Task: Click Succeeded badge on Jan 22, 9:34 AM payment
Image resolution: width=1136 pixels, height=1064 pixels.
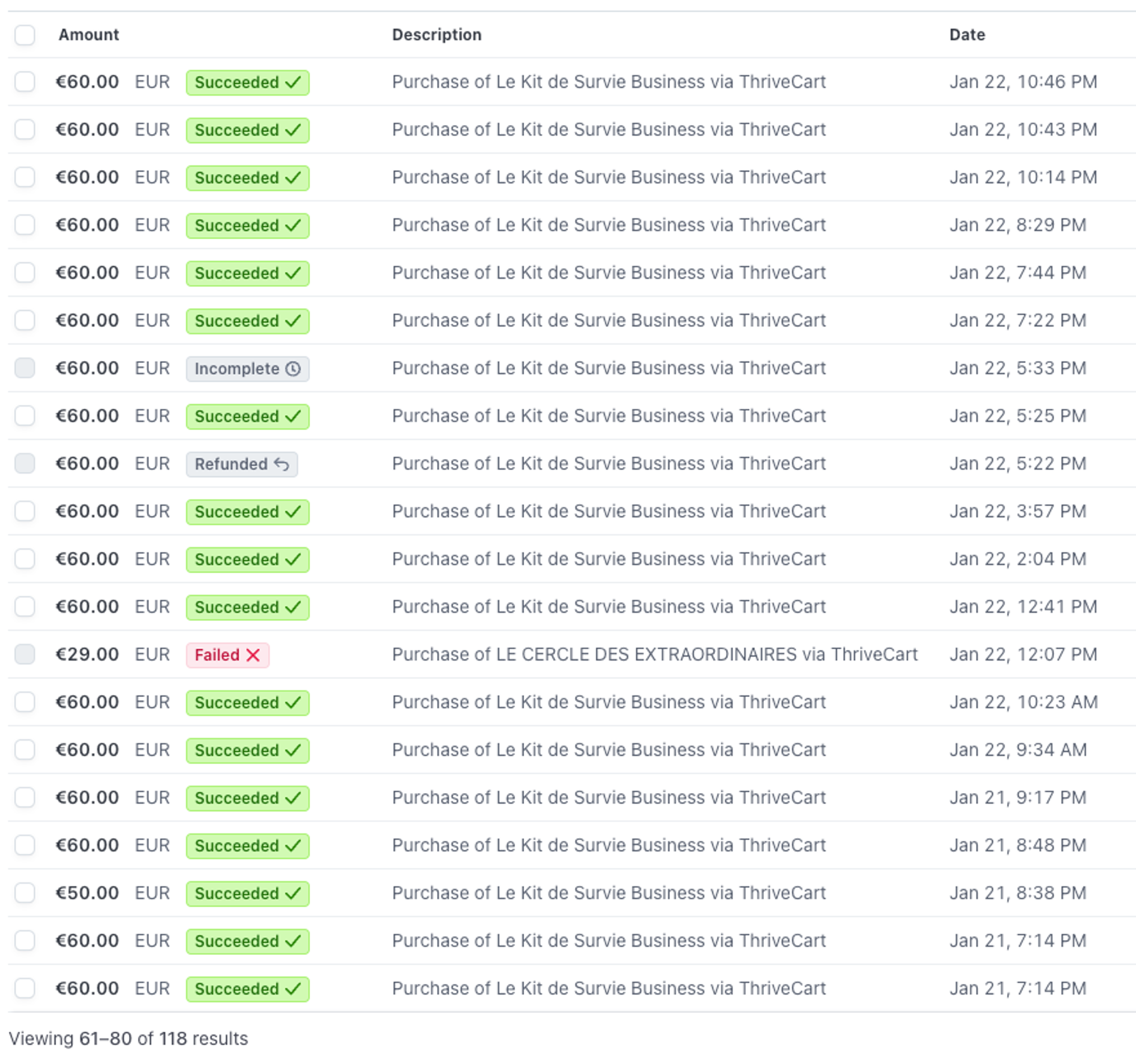Action: 248,750
